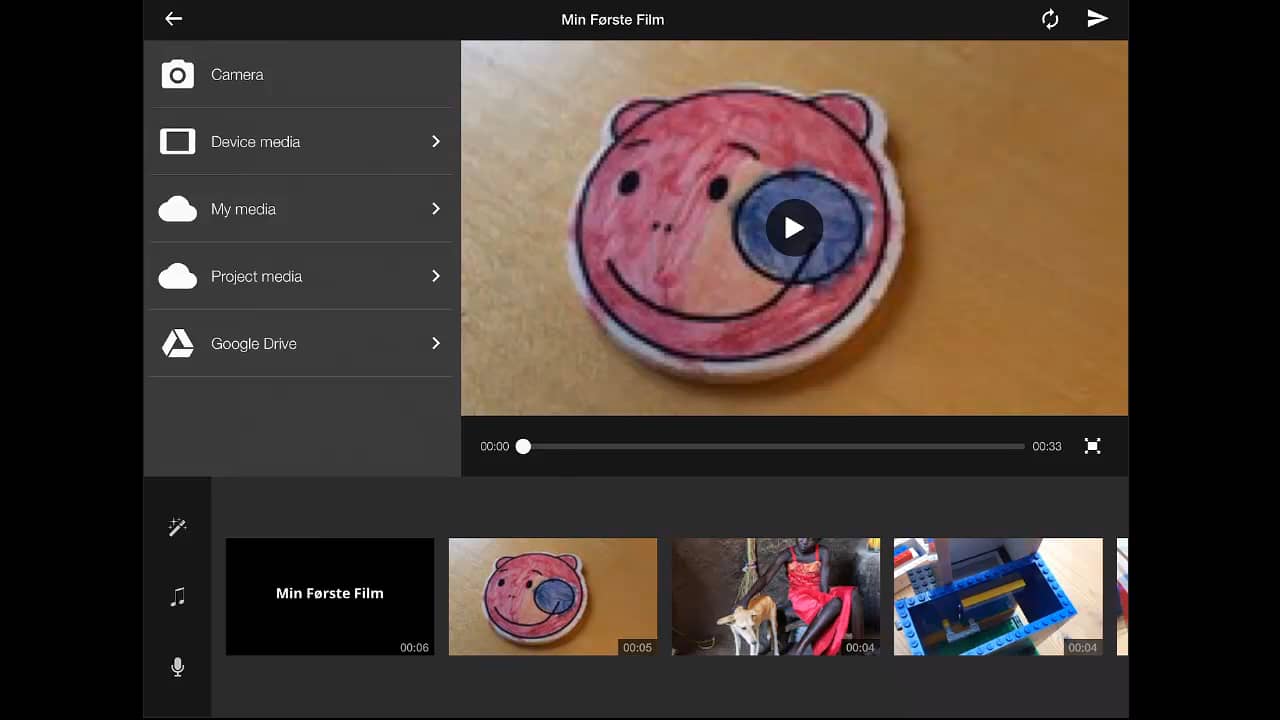Tap the Google Drive logo icon
The image size is (1280, 720).
point(178,343)
